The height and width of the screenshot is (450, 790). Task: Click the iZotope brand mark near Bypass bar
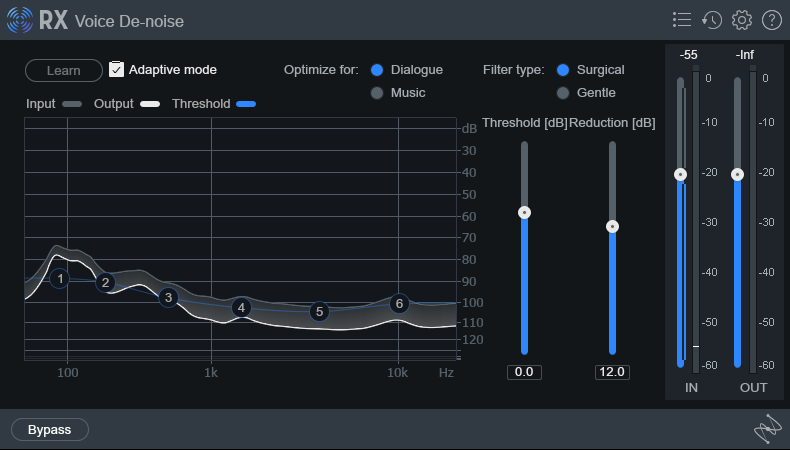pos(767,429)
